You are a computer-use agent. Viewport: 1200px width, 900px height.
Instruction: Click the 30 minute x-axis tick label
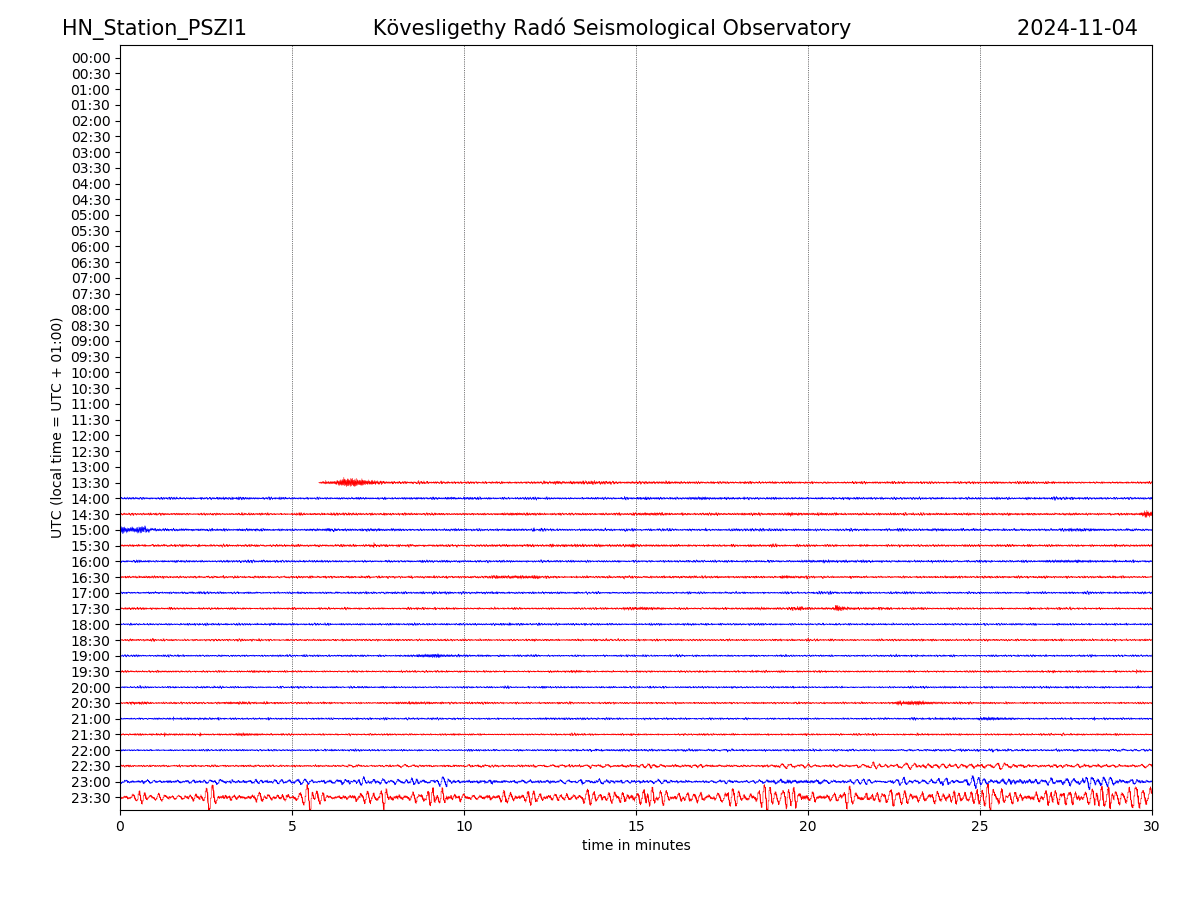[x=1151, y=827]
